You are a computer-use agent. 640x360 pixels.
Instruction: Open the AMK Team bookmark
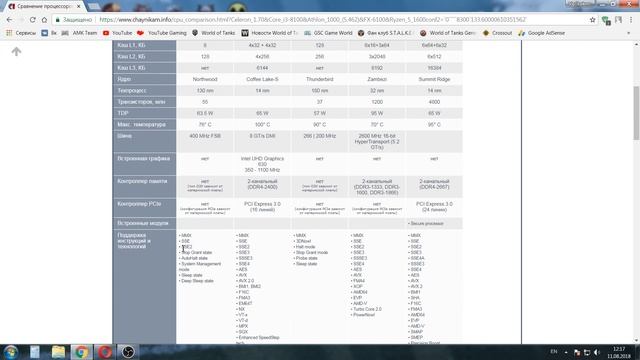tap(79, 33)
